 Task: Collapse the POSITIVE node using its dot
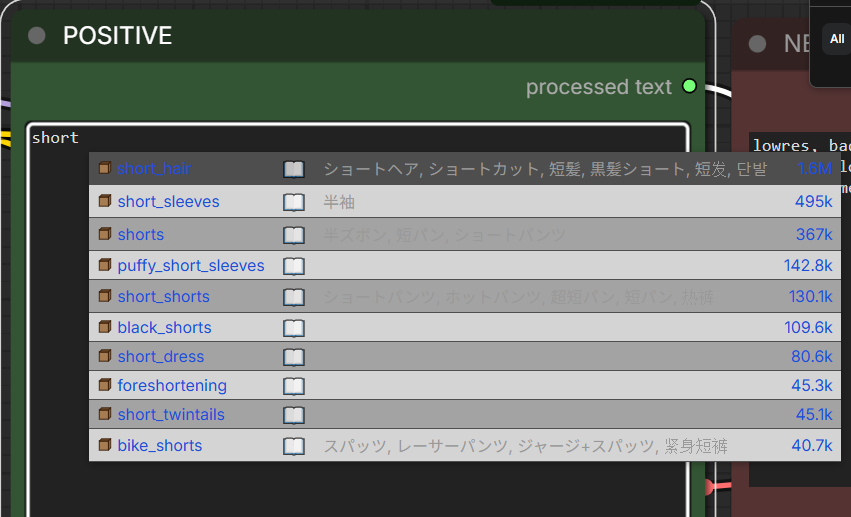point(37,36)
